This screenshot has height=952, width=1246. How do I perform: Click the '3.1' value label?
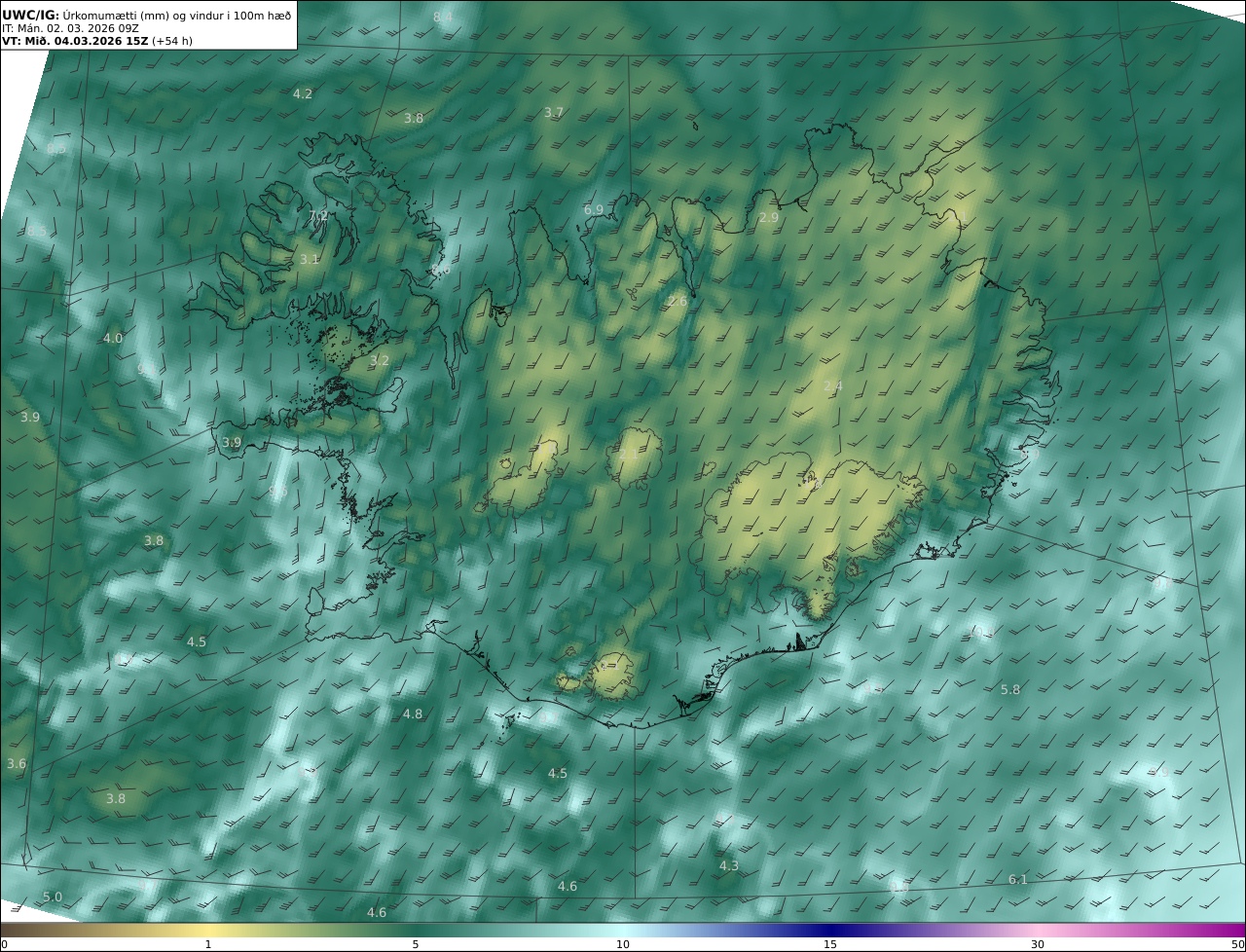click(310, 260)
